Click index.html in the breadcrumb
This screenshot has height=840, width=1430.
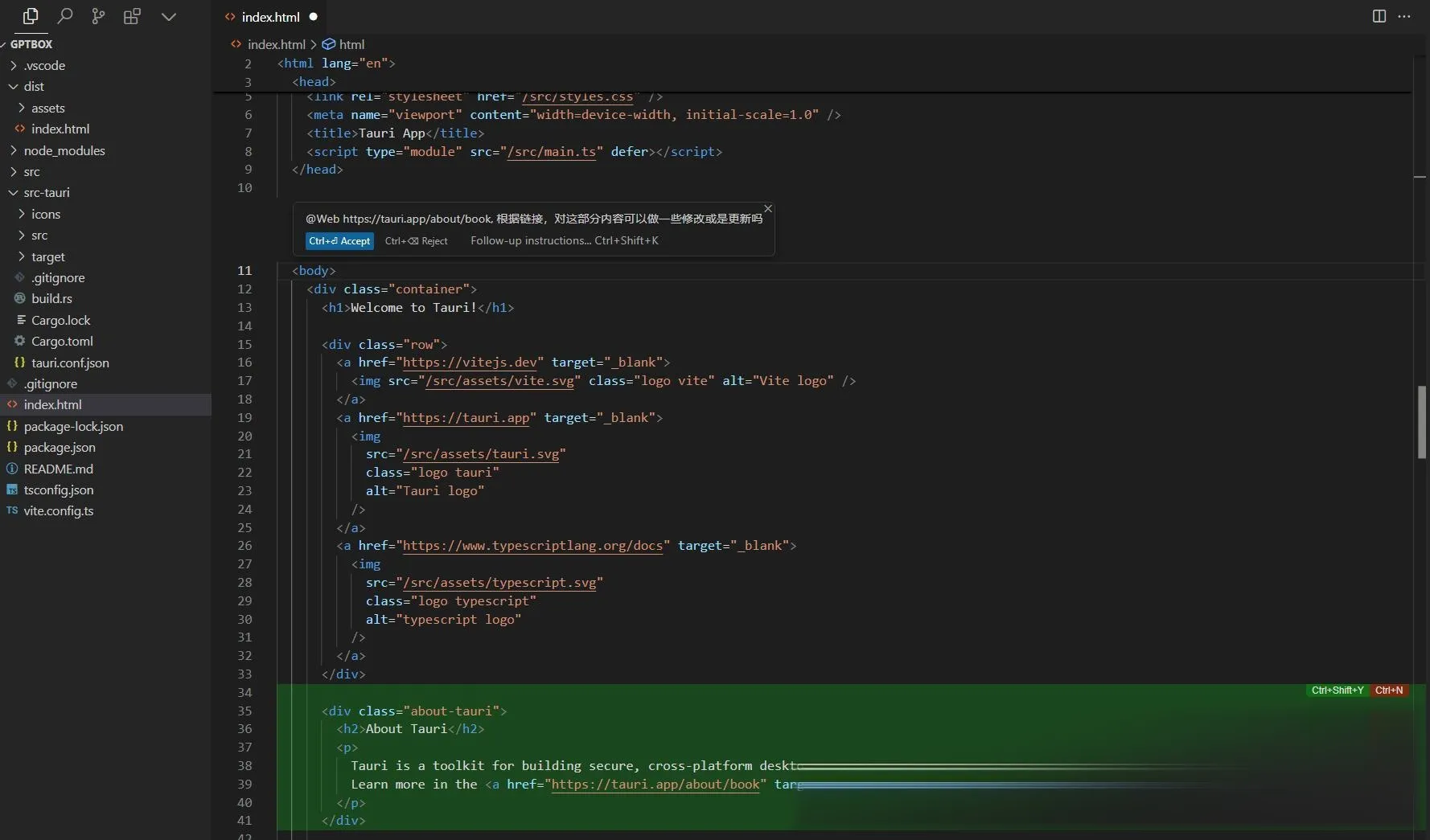[x=276, y=44]
